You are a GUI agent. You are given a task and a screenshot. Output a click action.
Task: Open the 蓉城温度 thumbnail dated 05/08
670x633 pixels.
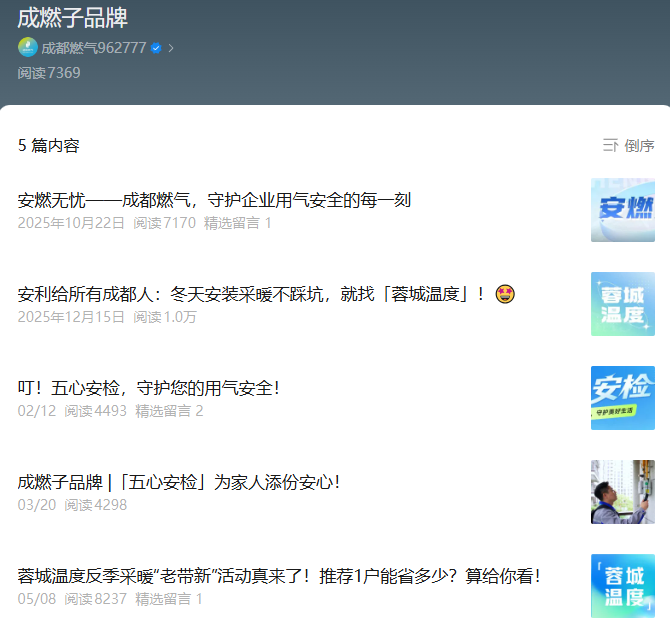[x=623, y=586]
